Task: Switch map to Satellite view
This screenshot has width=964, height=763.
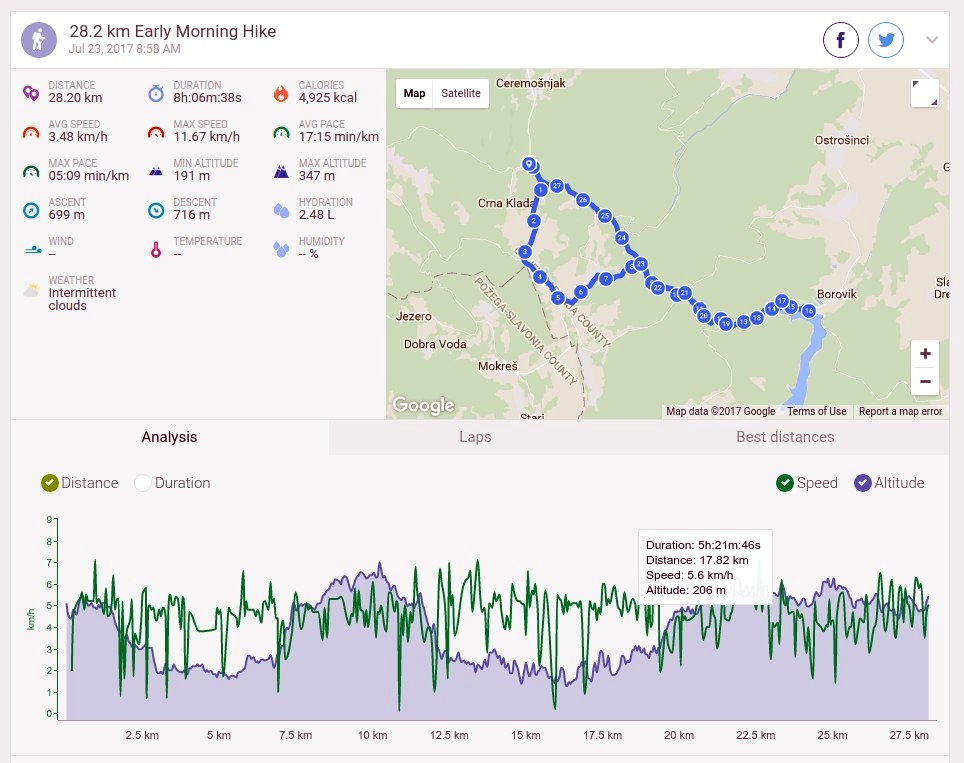Action: [x=460, y=93]
